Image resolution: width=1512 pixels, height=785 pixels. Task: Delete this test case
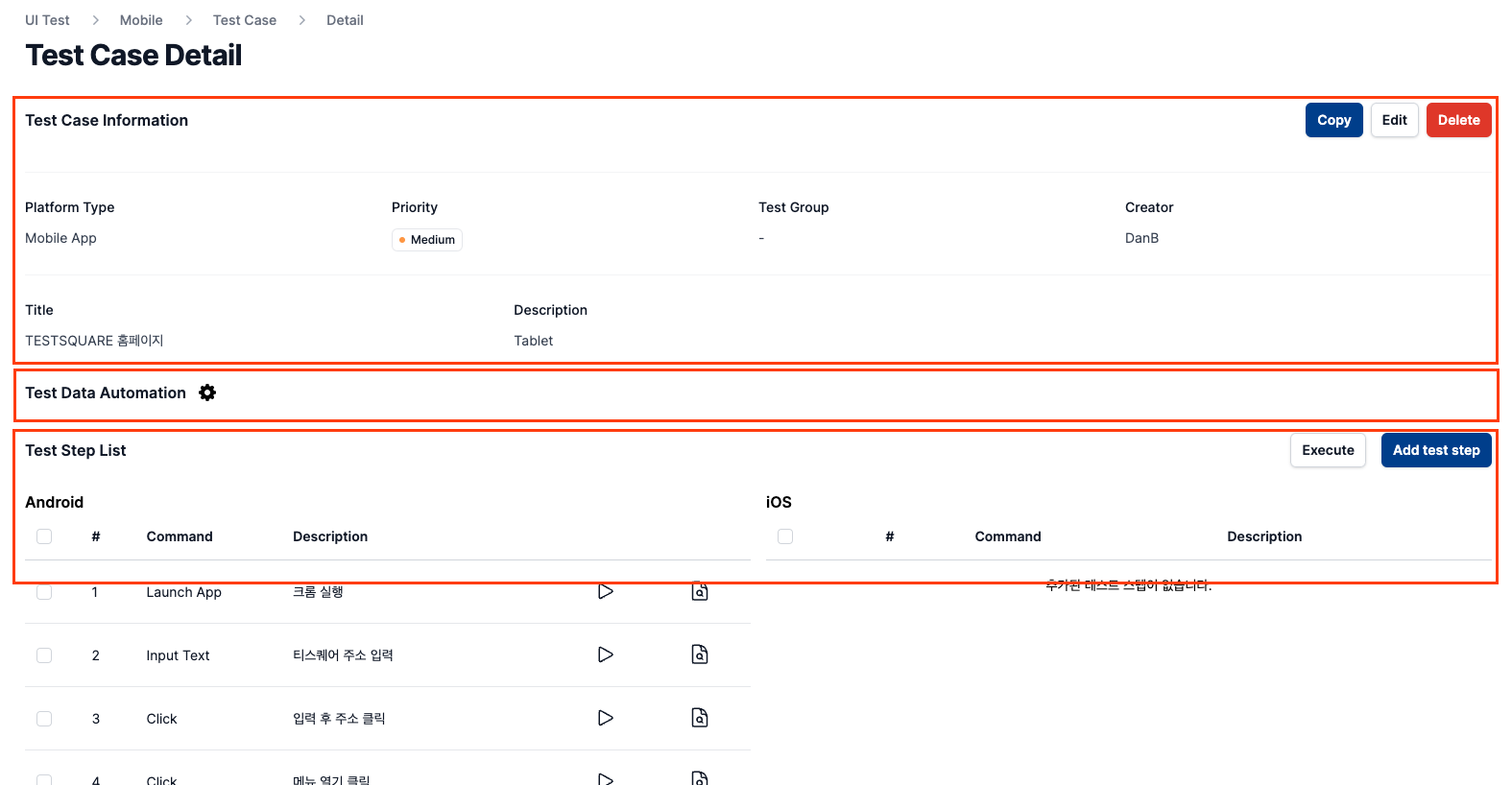(1459, 120)
